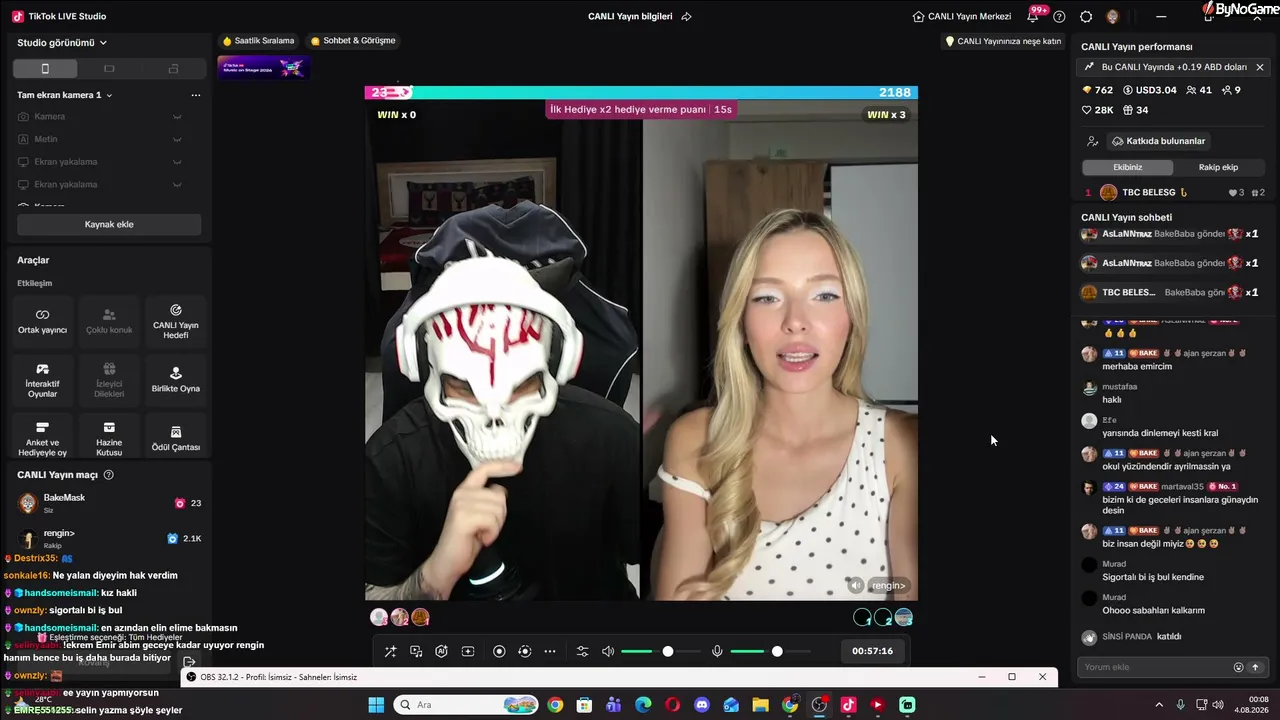1280x720 pixels.
Task: Open Birlikte Oyna tool
Action: click(176, 380)
